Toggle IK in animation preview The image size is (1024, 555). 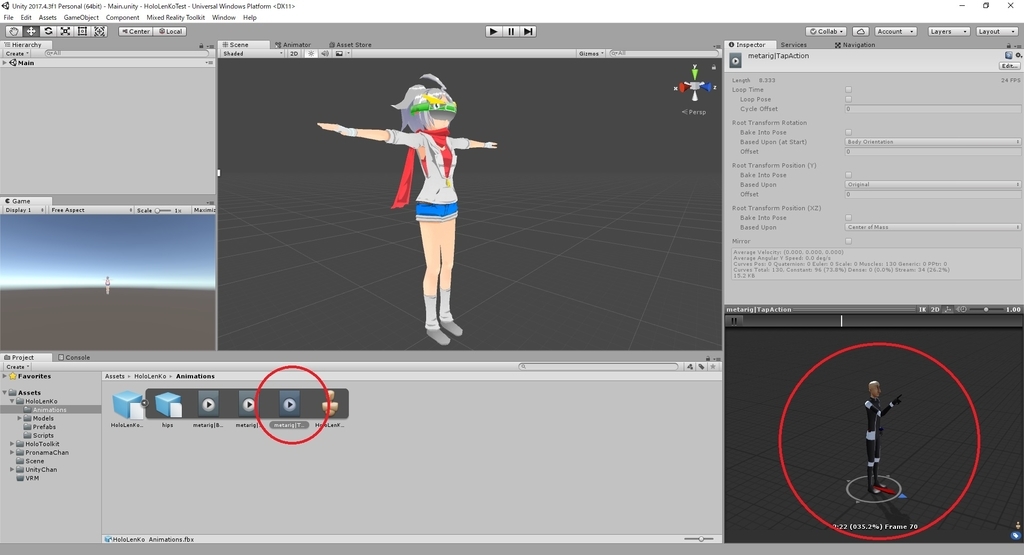pyautogui.click(x=922, y=309)
